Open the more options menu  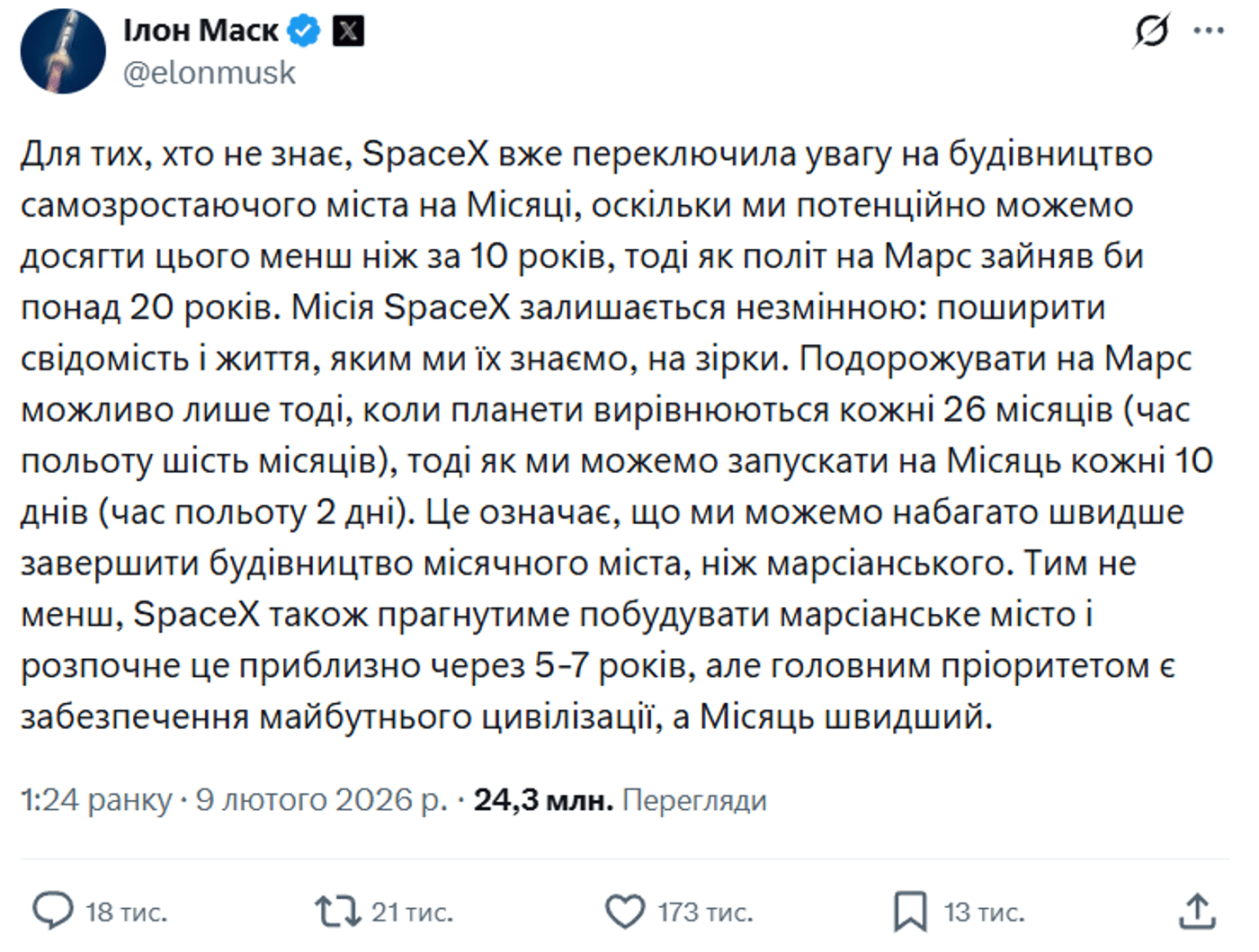tap(1208, 30)
